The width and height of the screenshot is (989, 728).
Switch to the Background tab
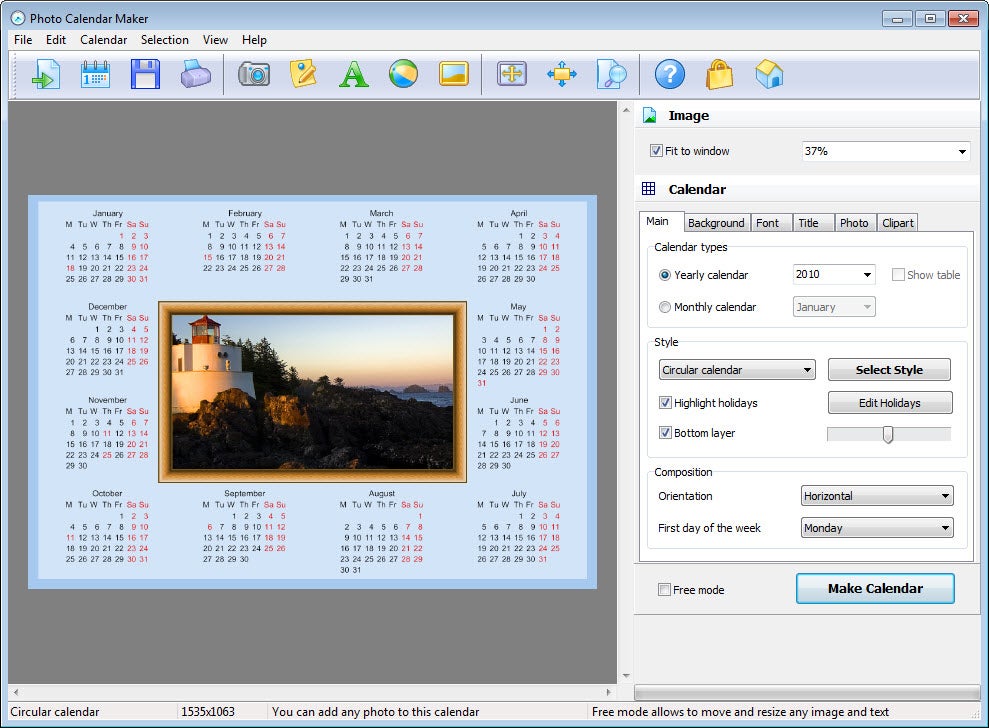click(x=716, y=223)
